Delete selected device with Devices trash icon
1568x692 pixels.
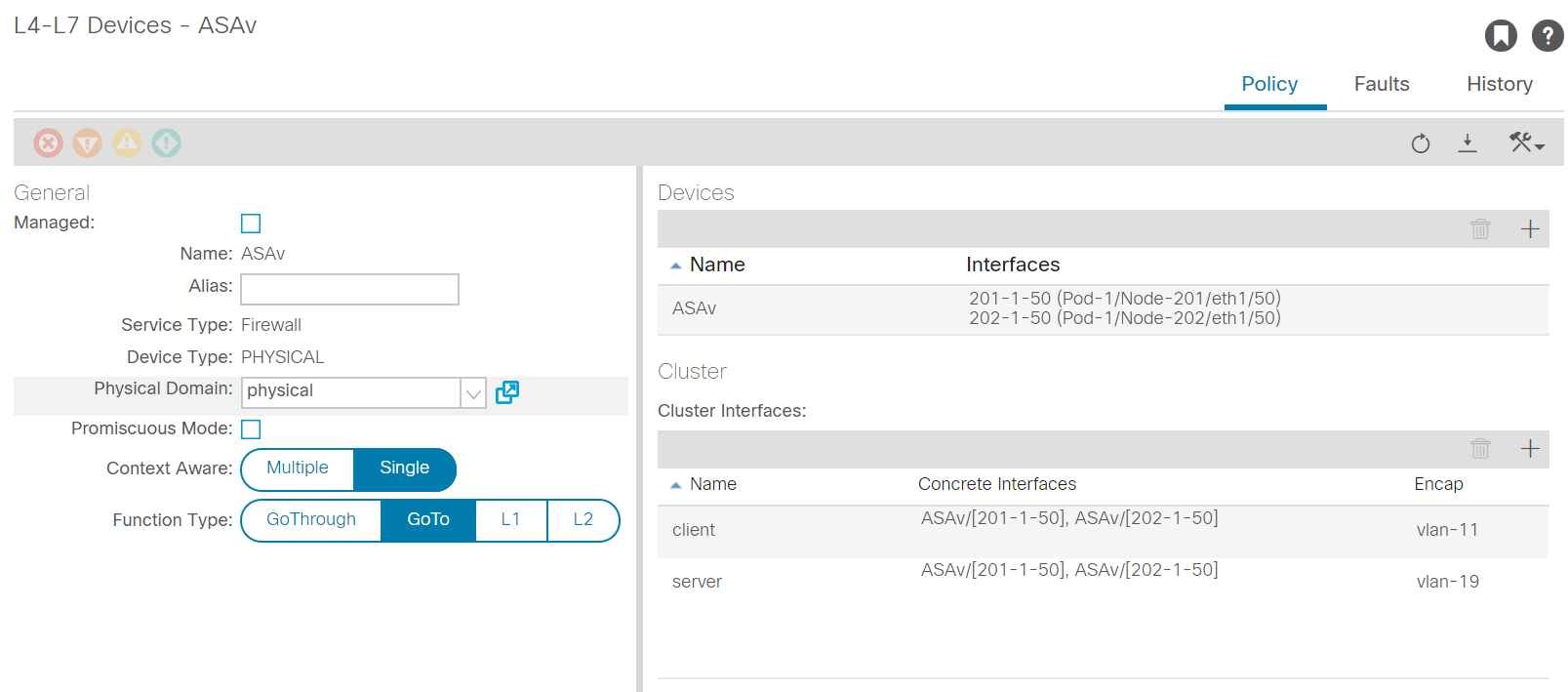coord(1480,228)
